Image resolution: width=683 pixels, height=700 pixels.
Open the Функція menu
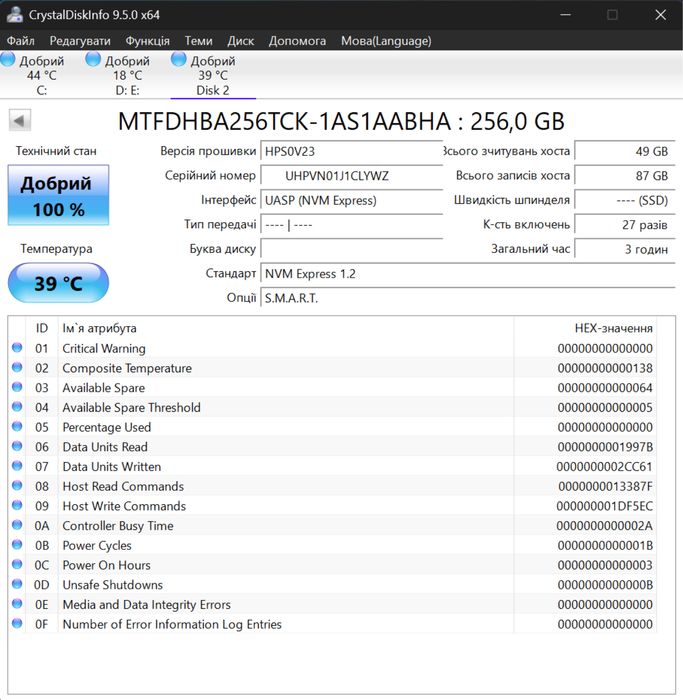click(147, 41)
